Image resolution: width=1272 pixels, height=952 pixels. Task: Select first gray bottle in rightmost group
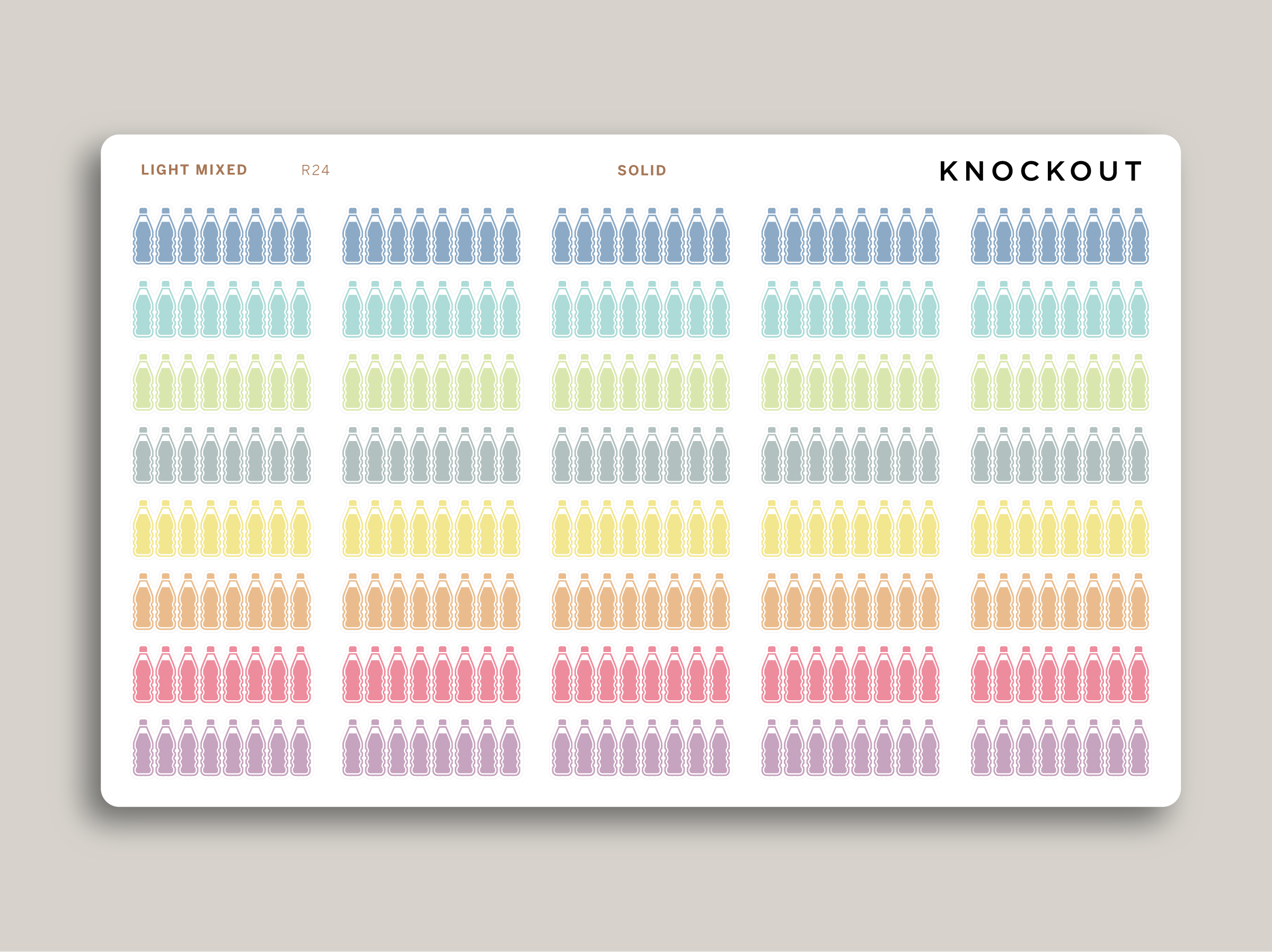[981, 457]
